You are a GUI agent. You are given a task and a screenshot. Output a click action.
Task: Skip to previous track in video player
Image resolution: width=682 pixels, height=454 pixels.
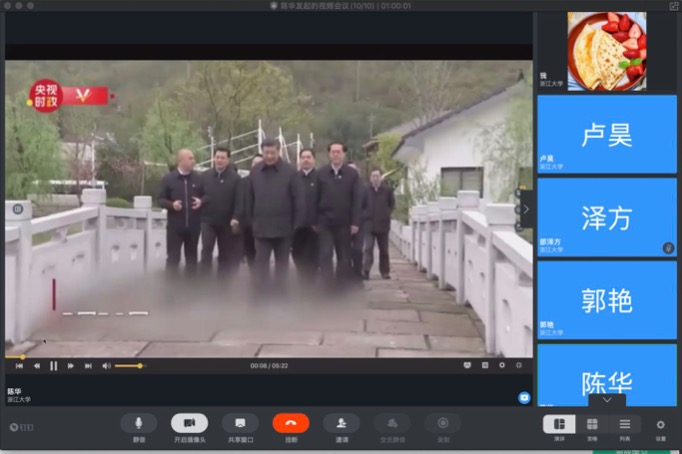click(x=19, y=366)
